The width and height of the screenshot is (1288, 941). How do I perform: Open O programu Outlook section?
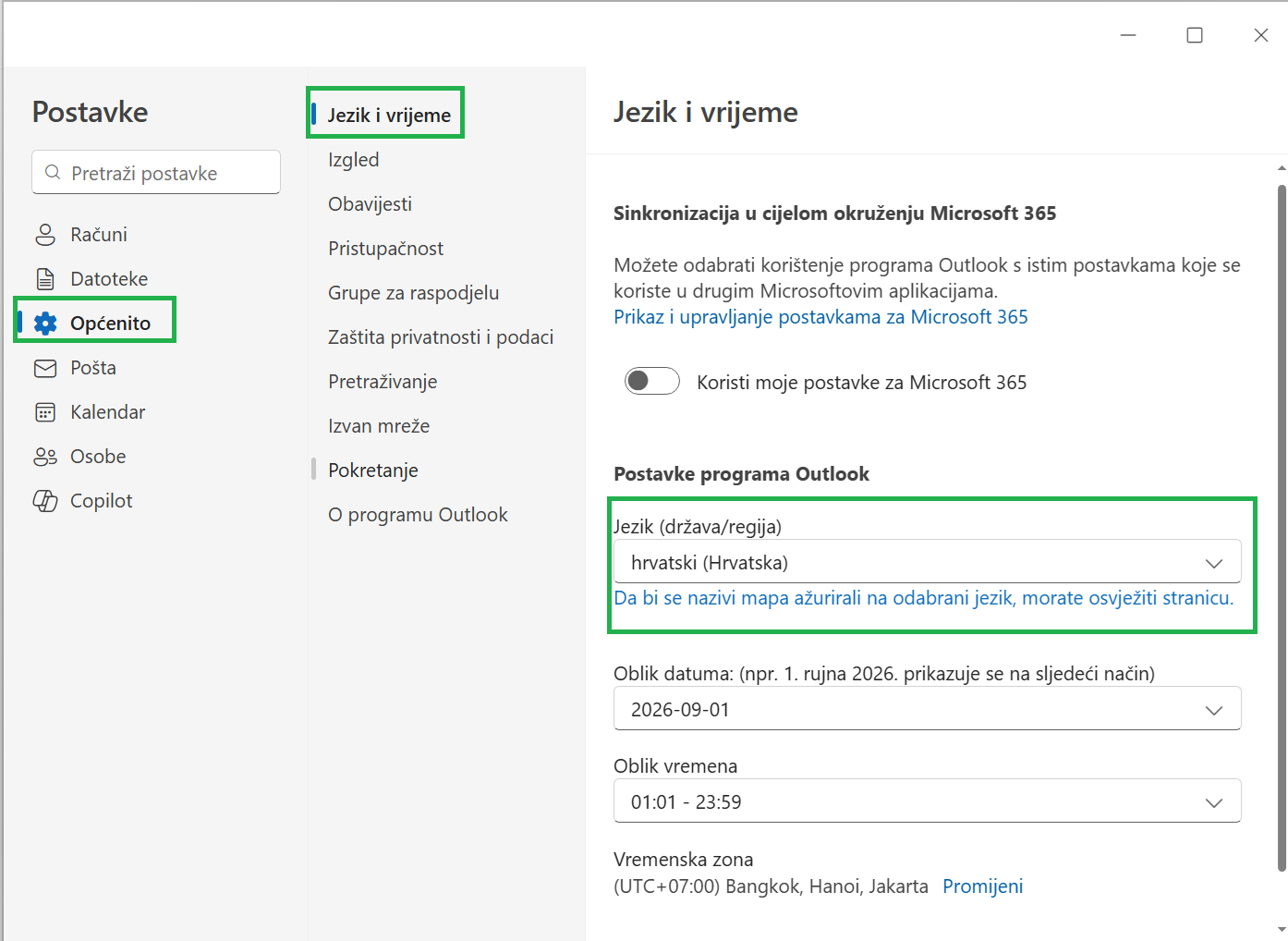click(418, 515)
